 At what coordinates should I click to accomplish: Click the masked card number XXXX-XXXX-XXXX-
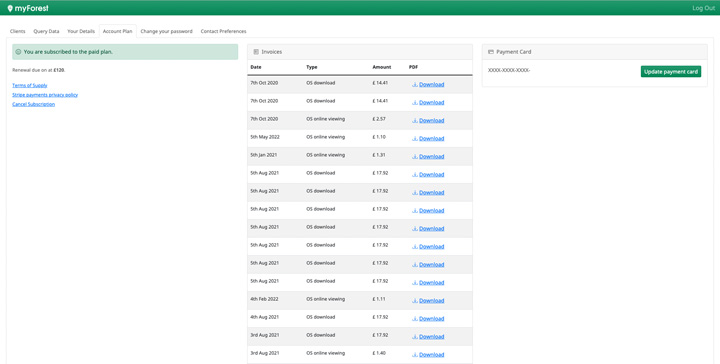(x=509, y=70)
